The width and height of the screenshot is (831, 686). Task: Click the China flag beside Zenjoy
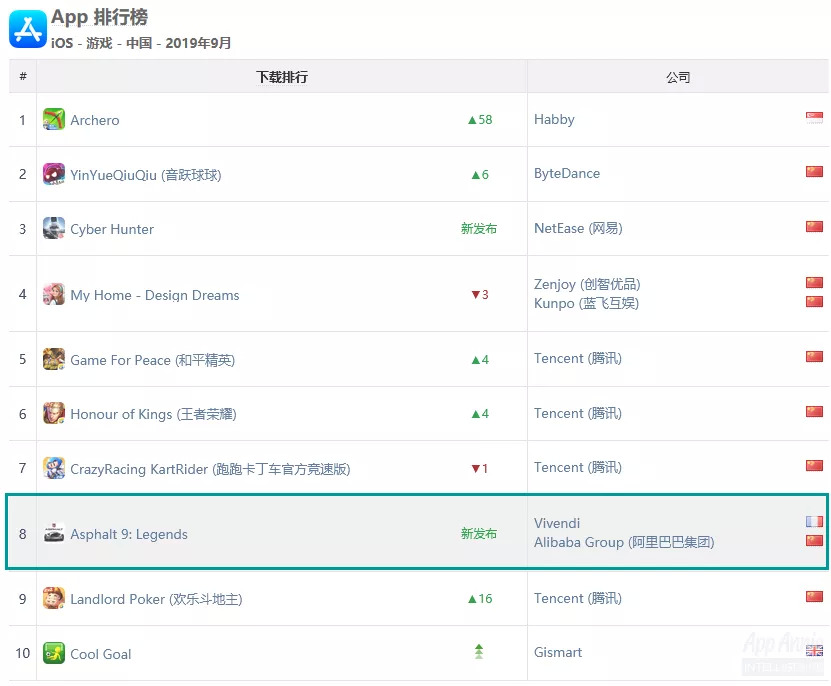[814, 282]
